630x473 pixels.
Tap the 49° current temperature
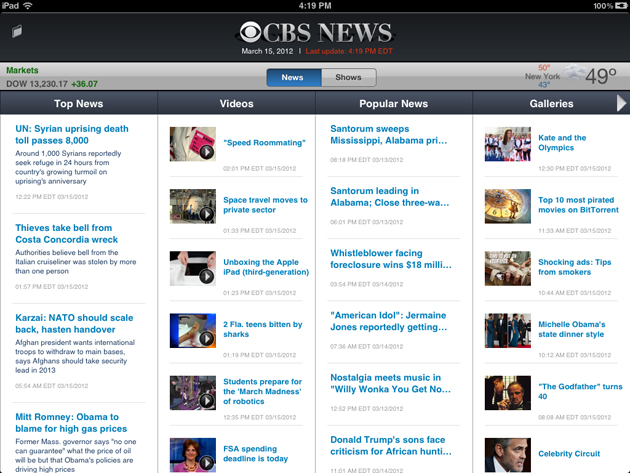pyautogui.click(x=601, y=76)
